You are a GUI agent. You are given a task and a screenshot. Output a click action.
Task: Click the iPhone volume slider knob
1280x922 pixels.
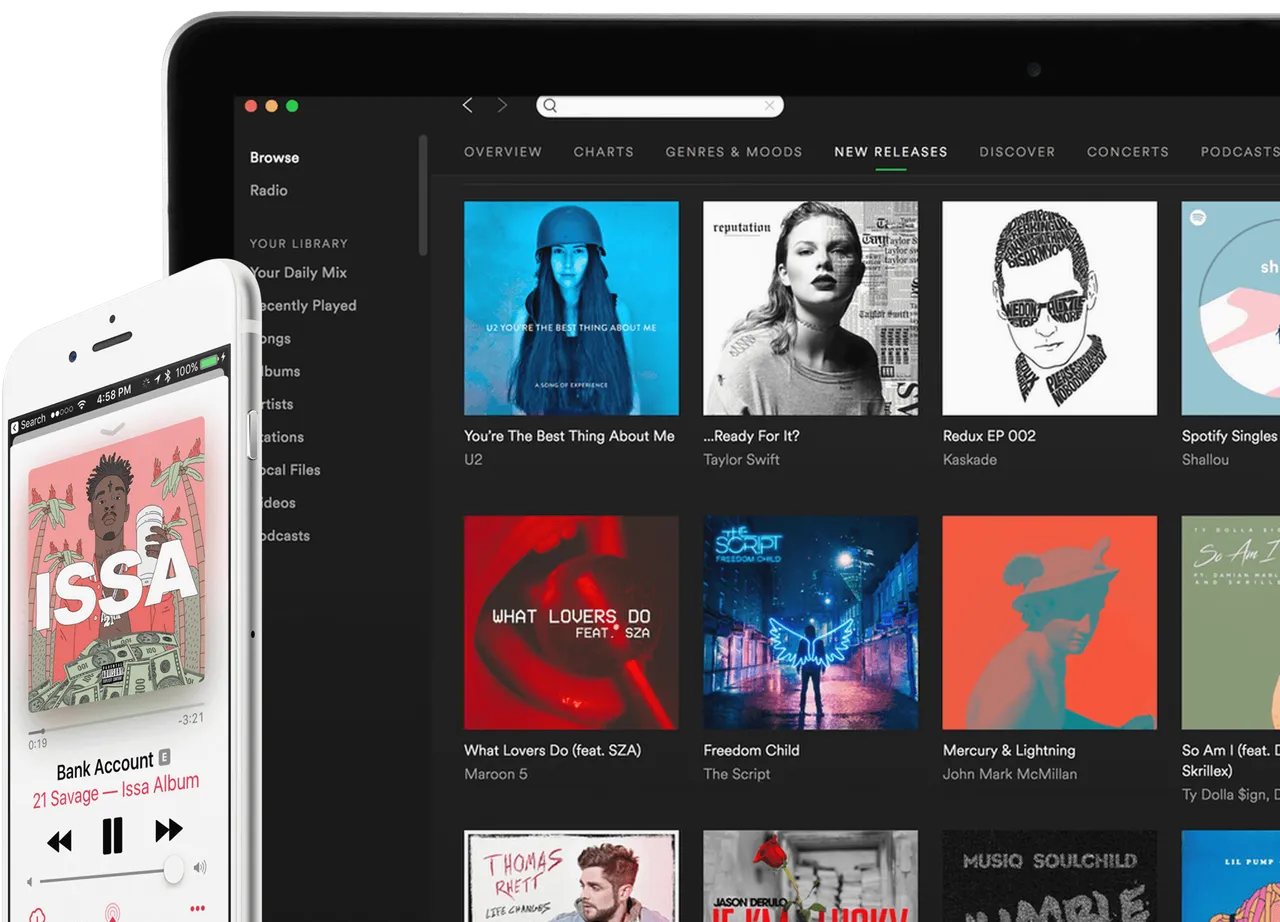tap(174, 869)
